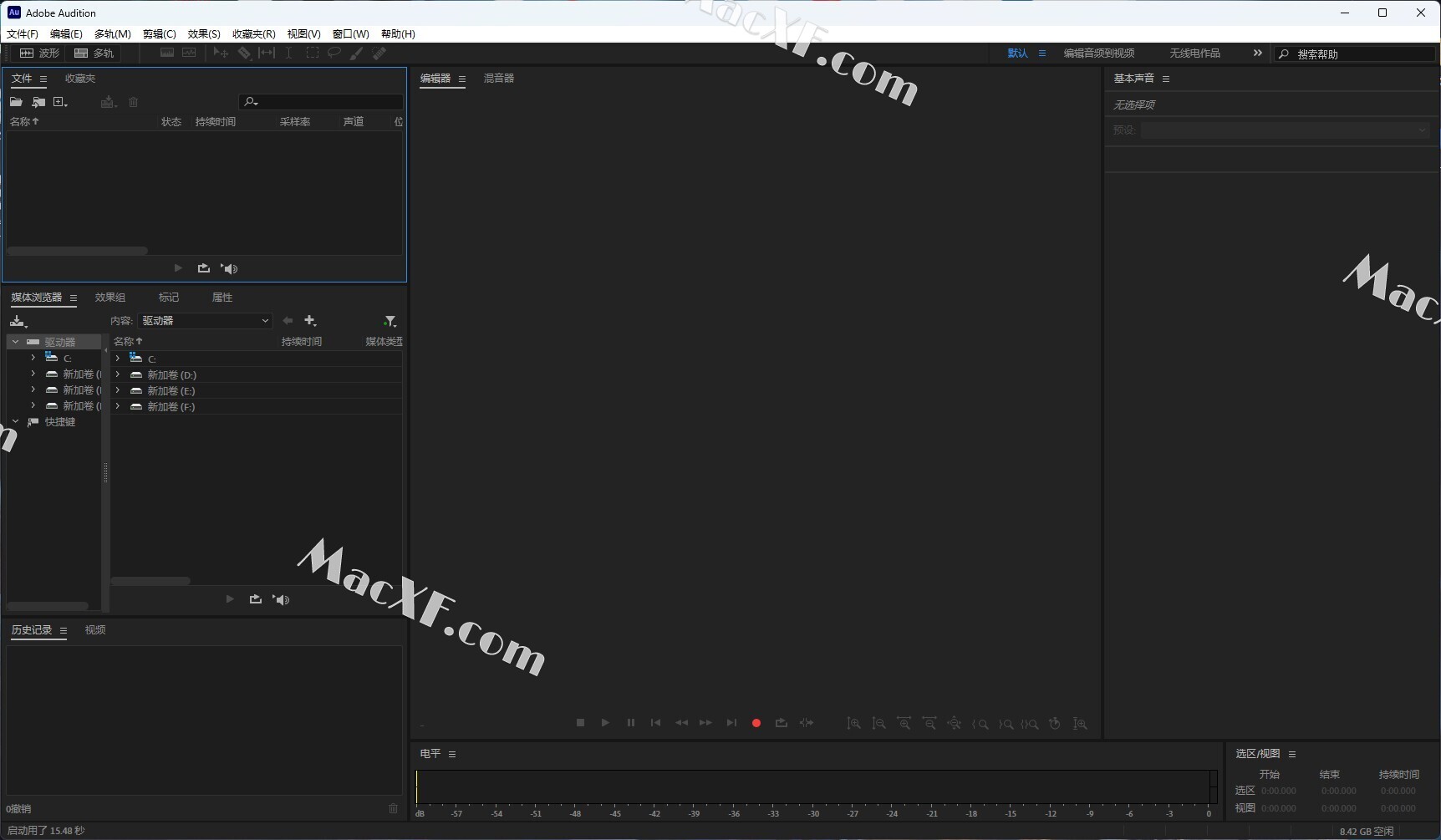Select the Time Selection tool

pos(288,53)
